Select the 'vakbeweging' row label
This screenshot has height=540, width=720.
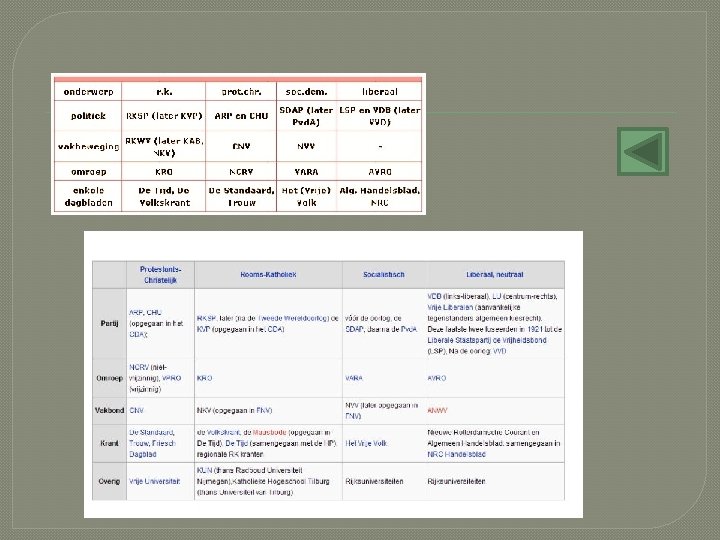pos(88,146)
